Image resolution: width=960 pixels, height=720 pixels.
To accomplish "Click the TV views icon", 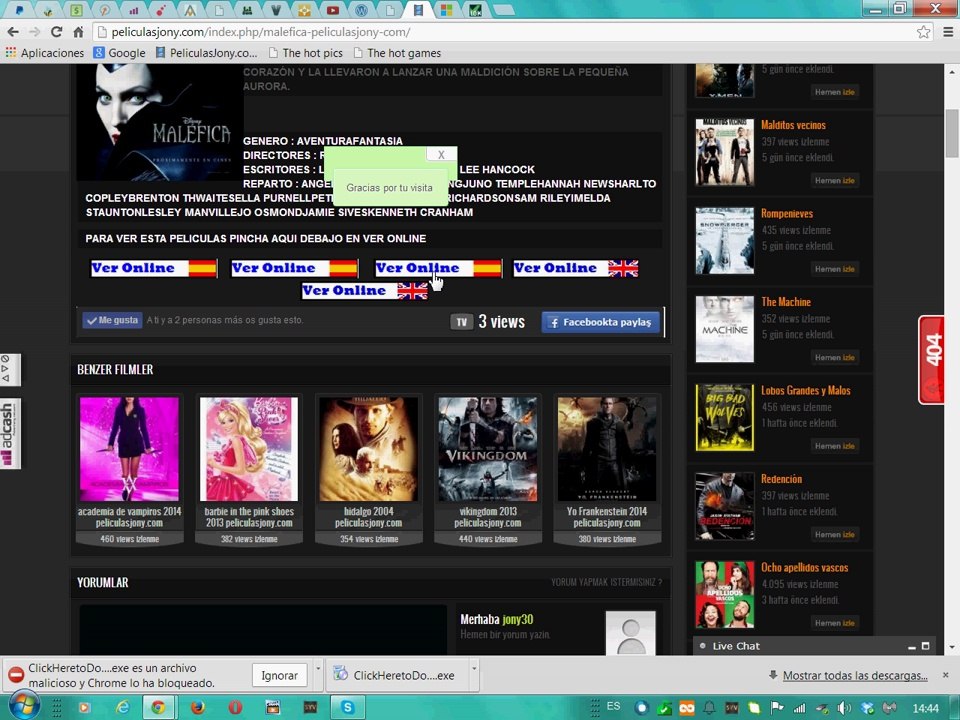I will [462, 322].
